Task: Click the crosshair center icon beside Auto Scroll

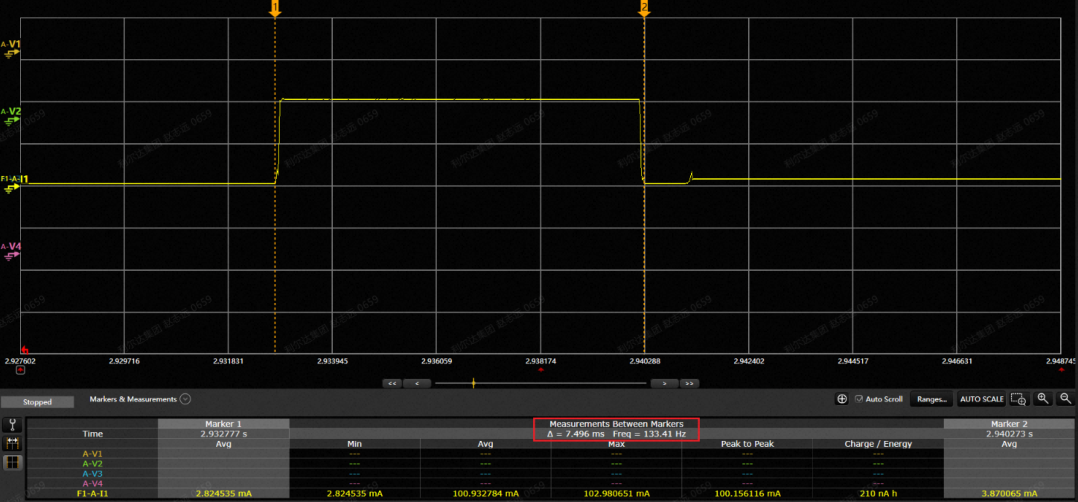Action: [842, 399]
